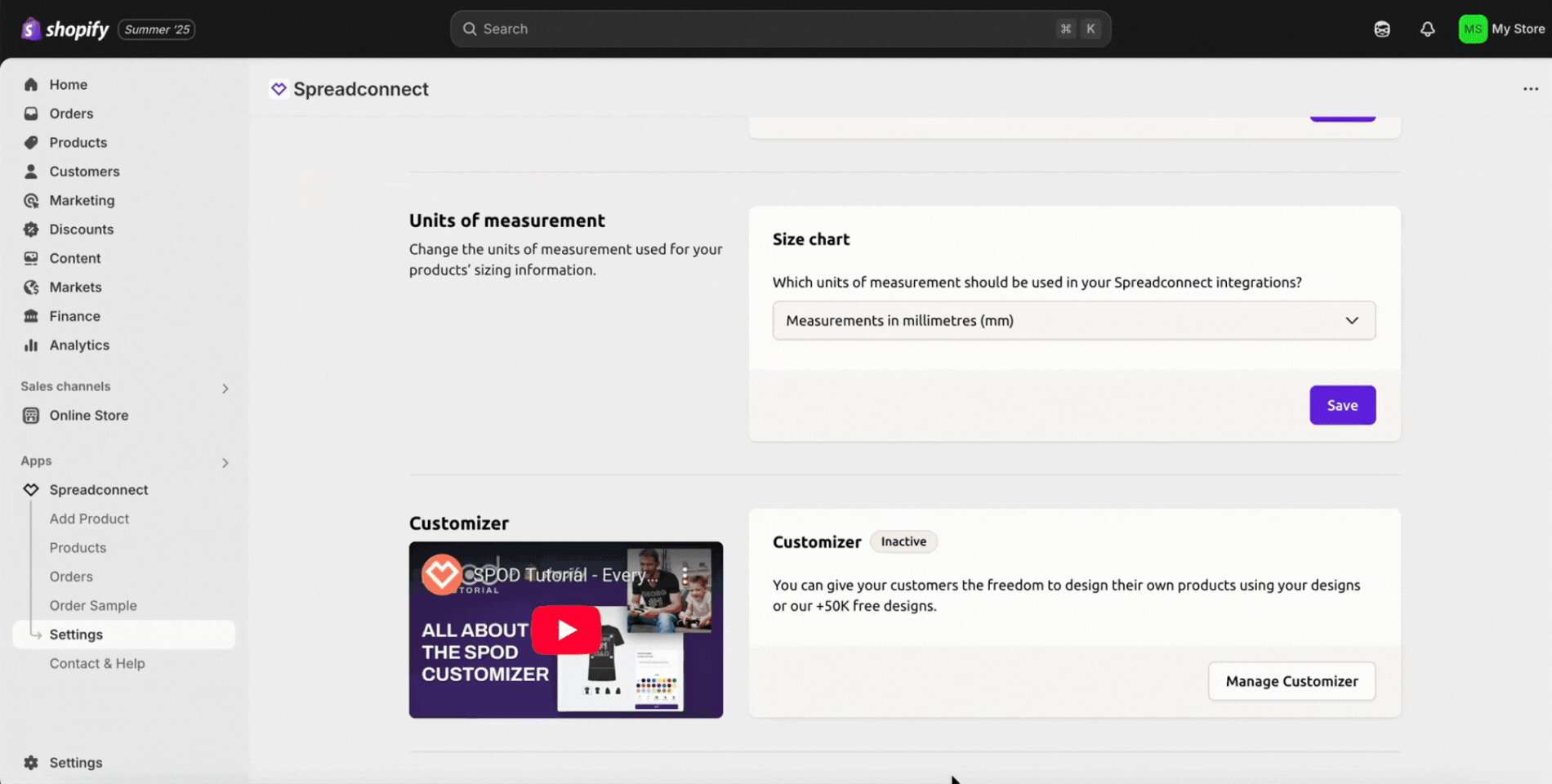Expand the Apps section chevron

point(225,462)
